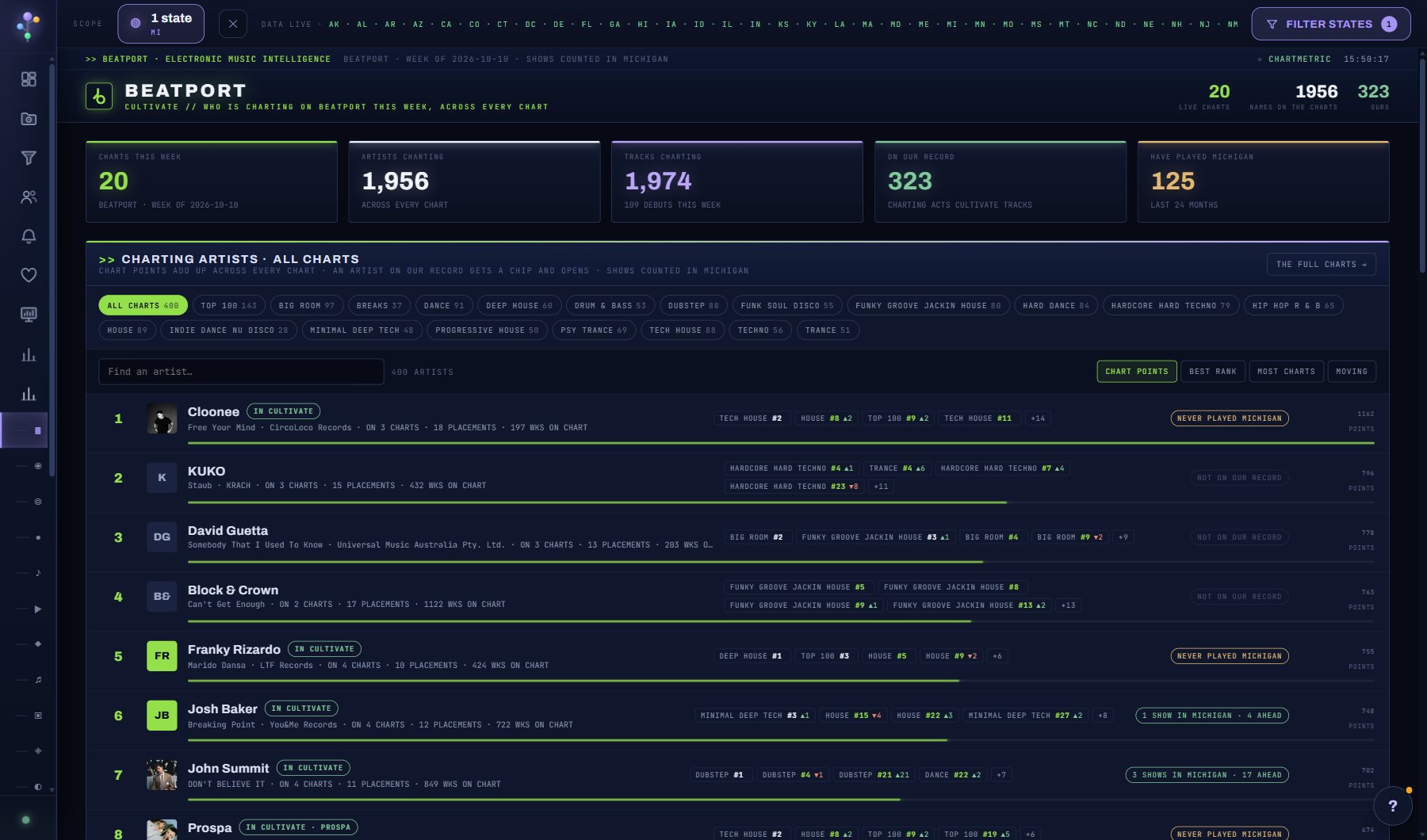
Task: Open the Filter States dropdown
Action: tap(1330, 24)
